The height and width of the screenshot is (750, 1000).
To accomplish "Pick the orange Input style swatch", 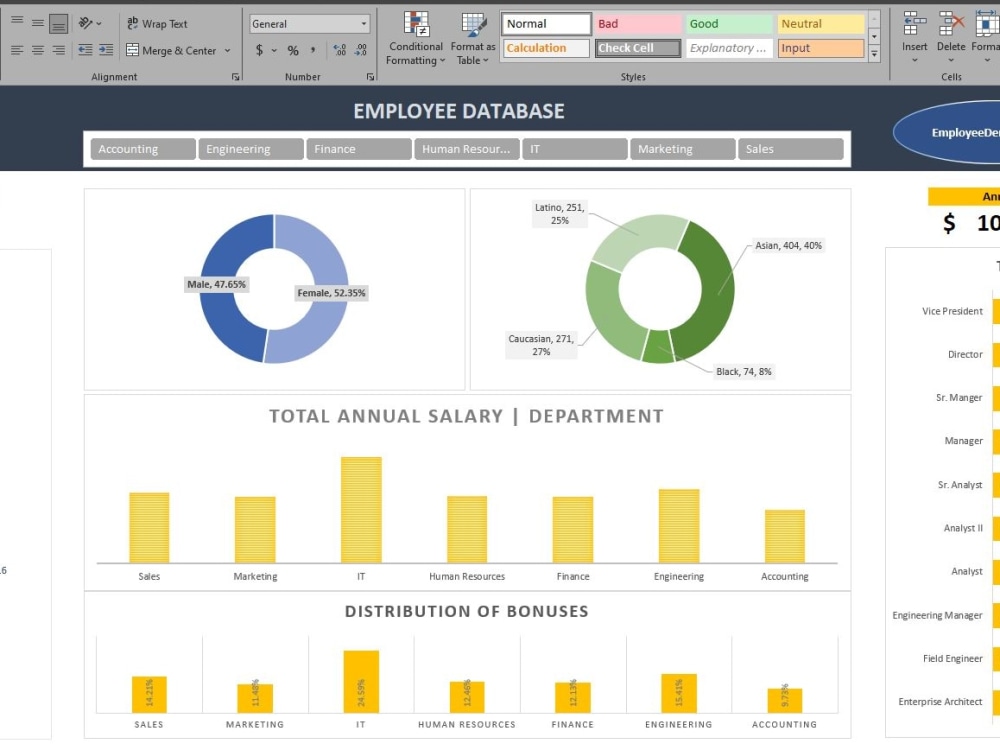I will coord(820,47).
